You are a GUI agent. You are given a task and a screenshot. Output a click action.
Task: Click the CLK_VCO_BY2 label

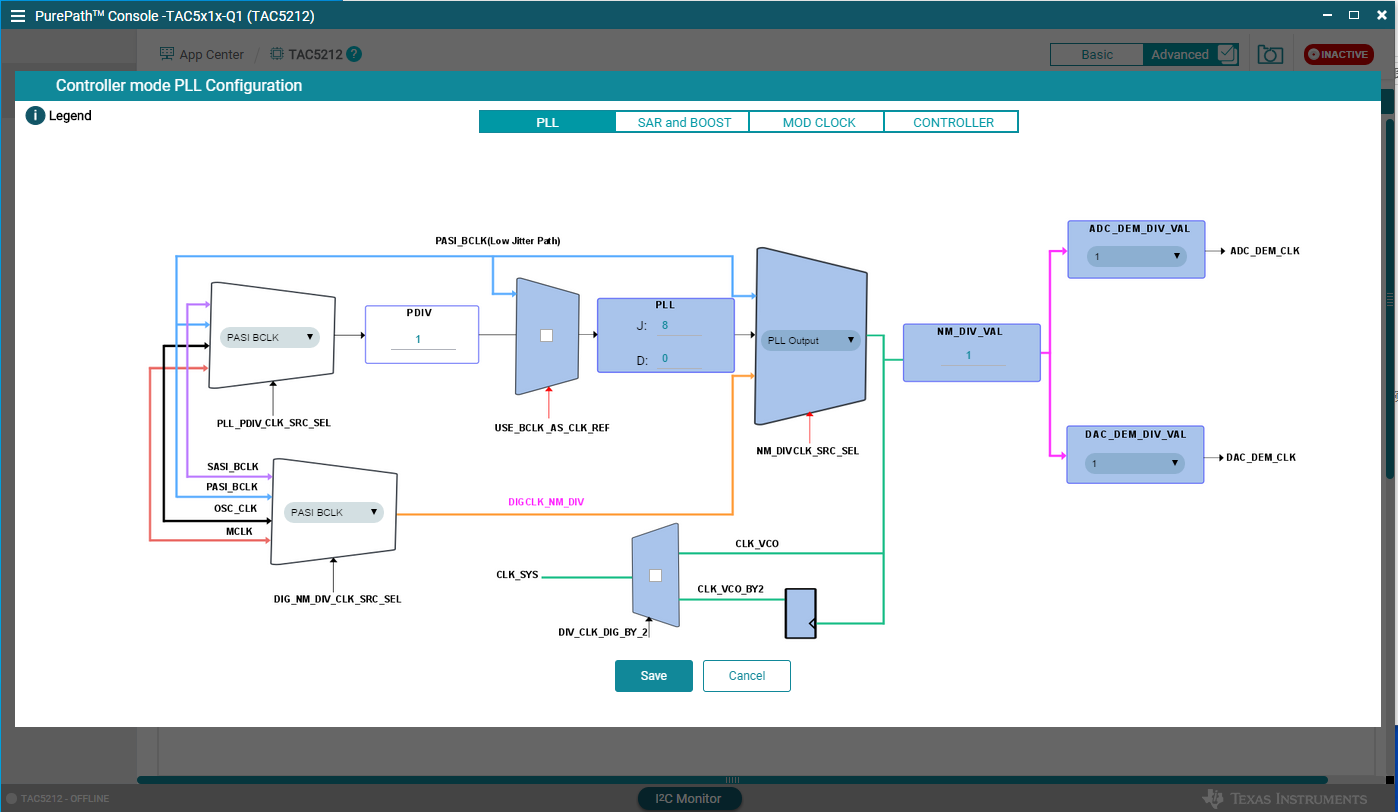coord(730,589)
